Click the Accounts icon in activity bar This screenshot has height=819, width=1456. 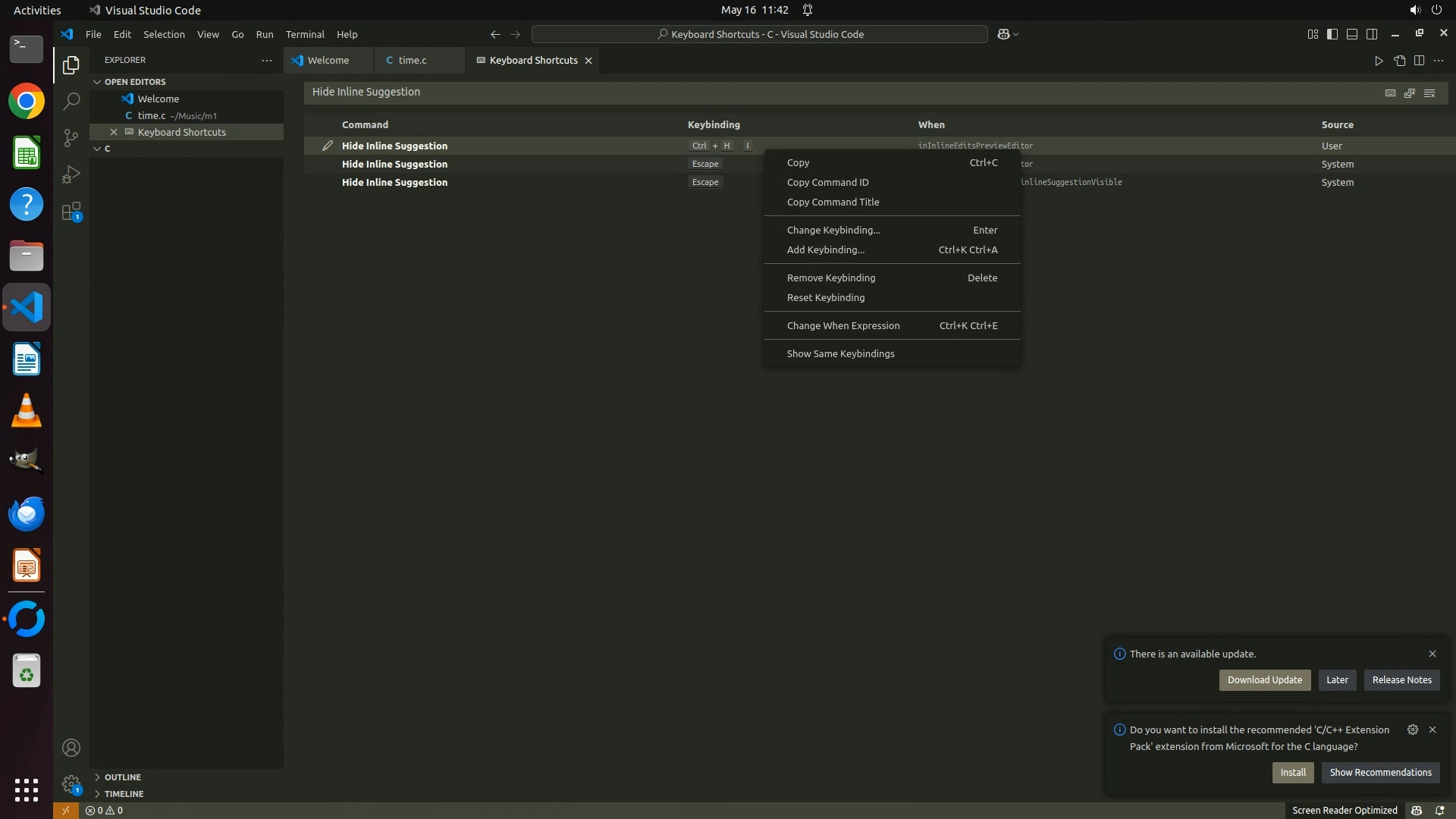point(71,748)
